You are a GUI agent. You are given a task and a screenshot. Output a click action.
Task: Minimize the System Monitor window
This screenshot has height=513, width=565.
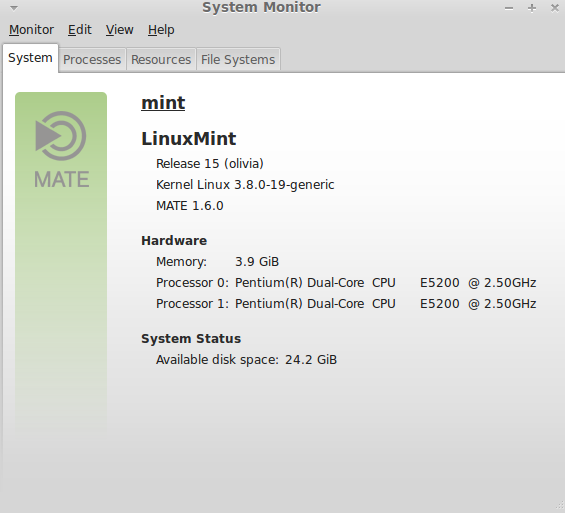(x=509, y=8)
